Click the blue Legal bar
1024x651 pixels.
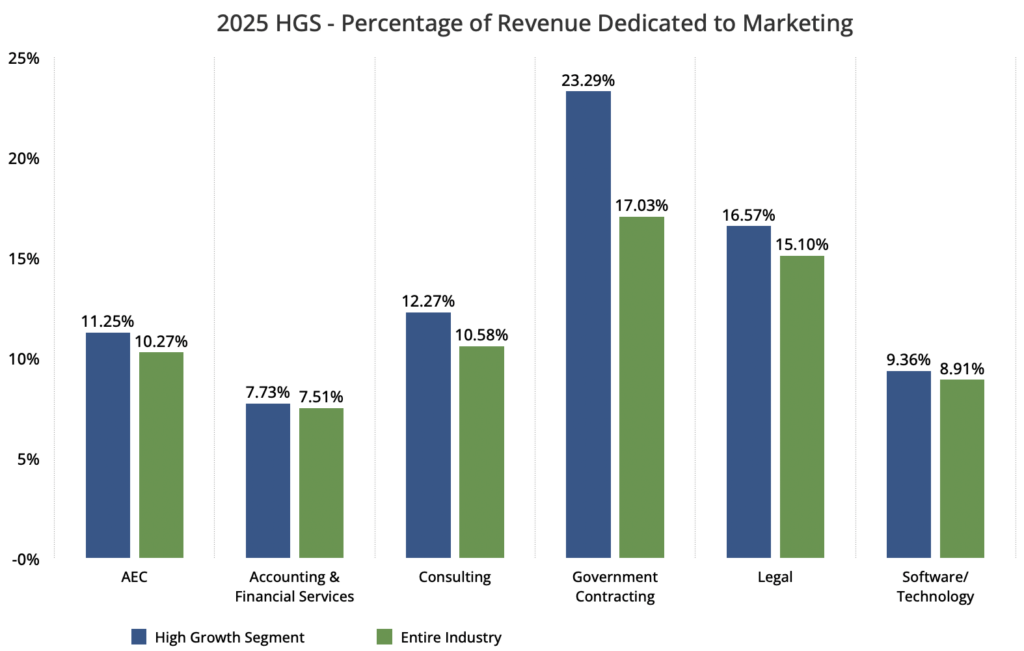(x=748, y=391)
